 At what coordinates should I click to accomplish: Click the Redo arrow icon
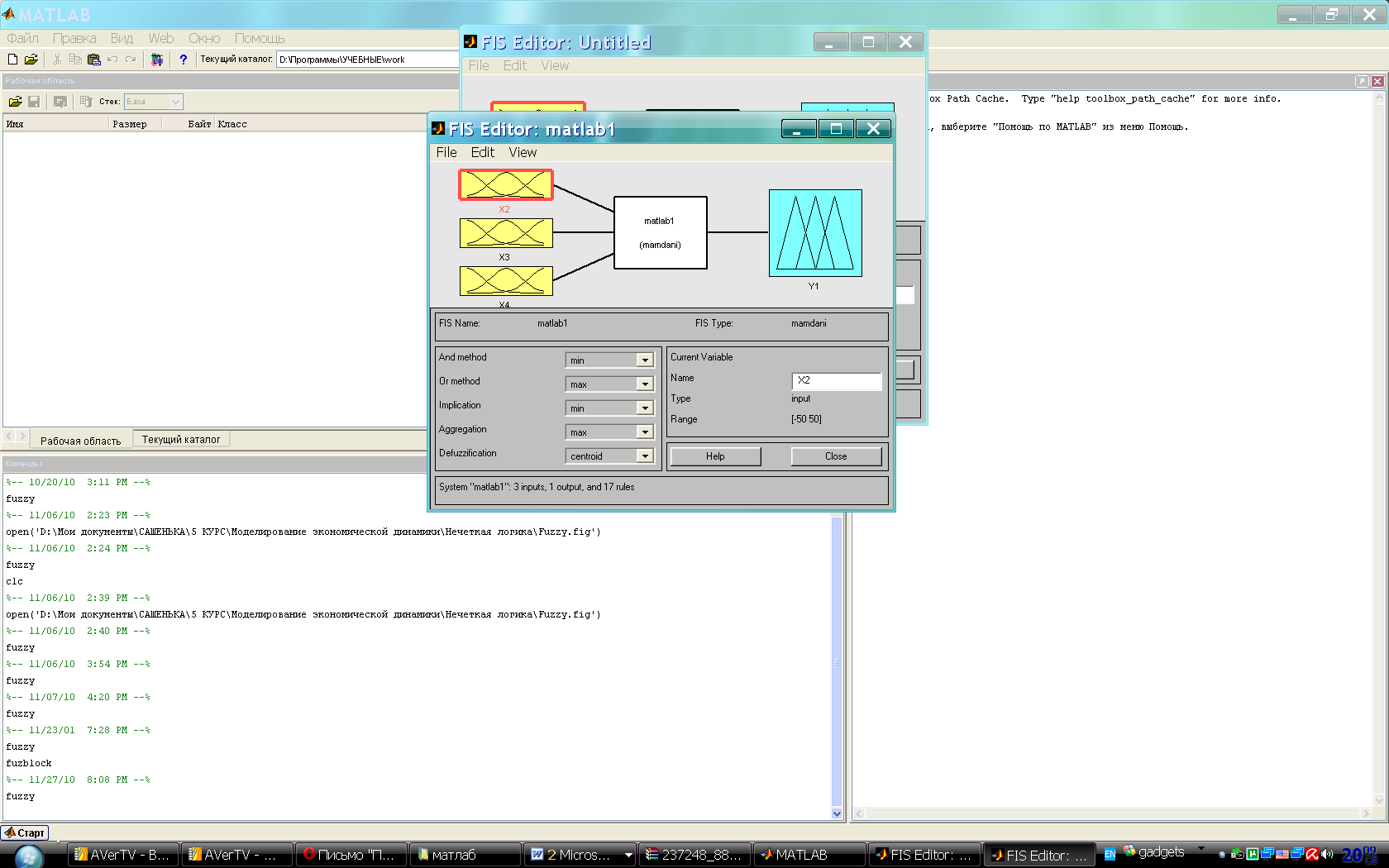pos(130,60)
